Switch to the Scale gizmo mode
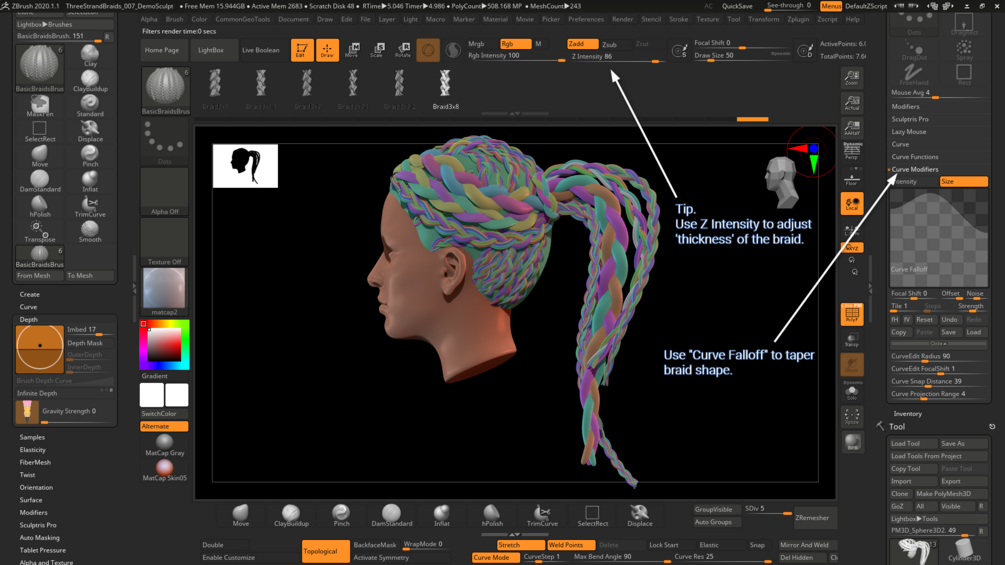Screen dimensions: 1005x565 coord(377,50)
